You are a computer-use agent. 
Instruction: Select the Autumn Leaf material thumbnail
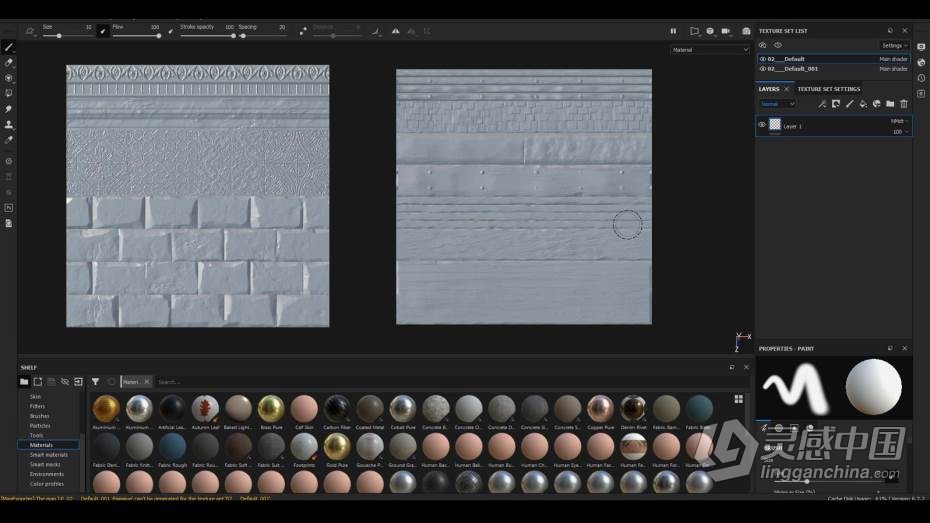pos(205,411)
